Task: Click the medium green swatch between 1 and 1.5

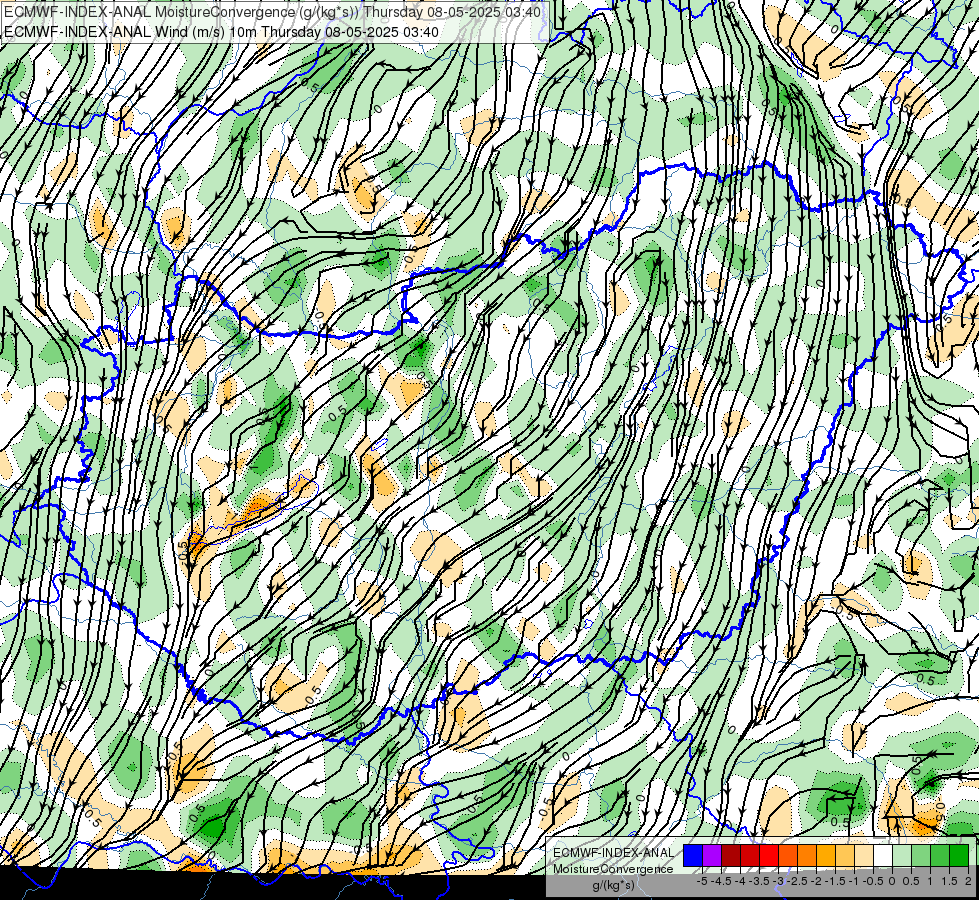Action: 940,855
